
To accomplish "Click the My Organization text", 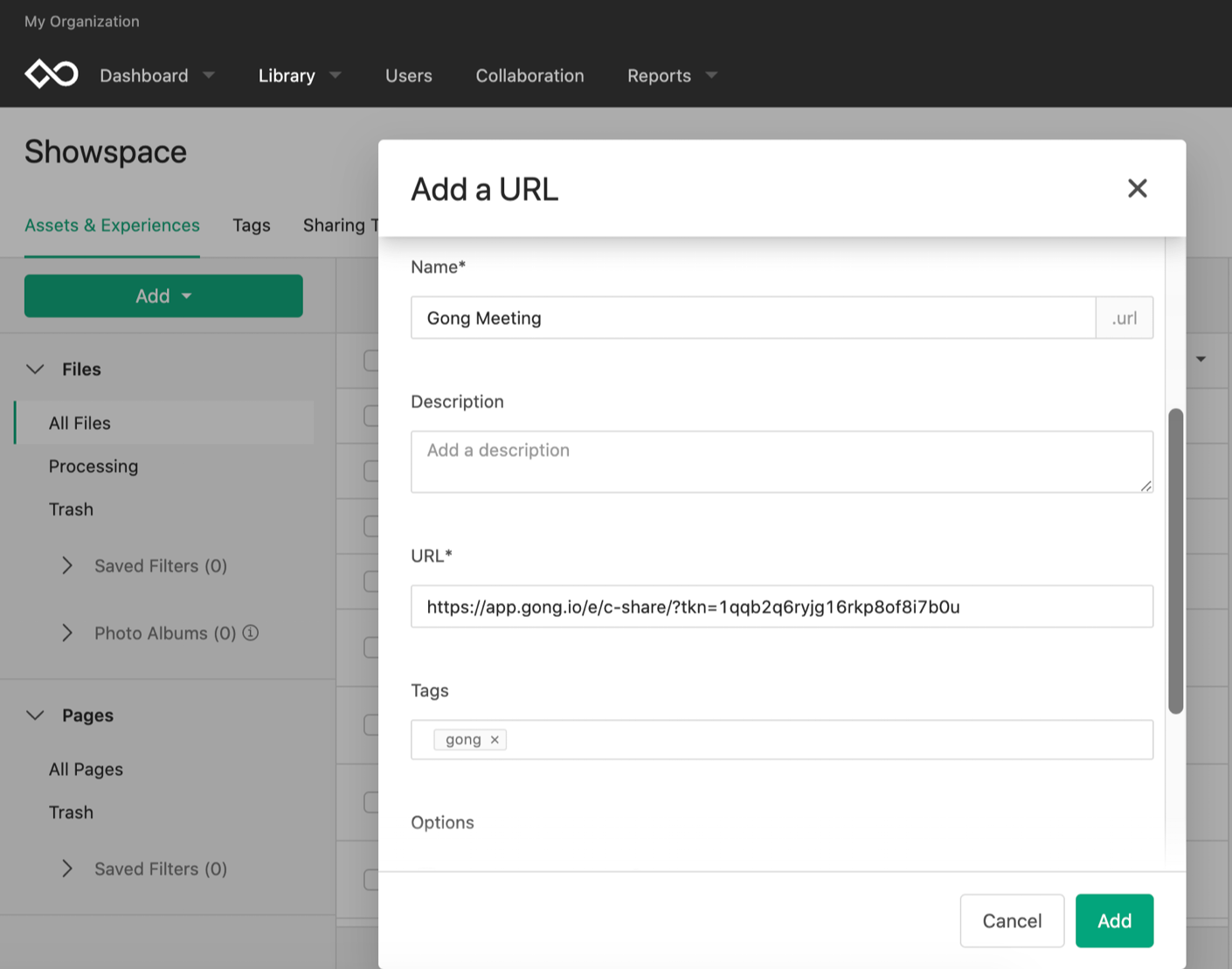I will [82, 21].
